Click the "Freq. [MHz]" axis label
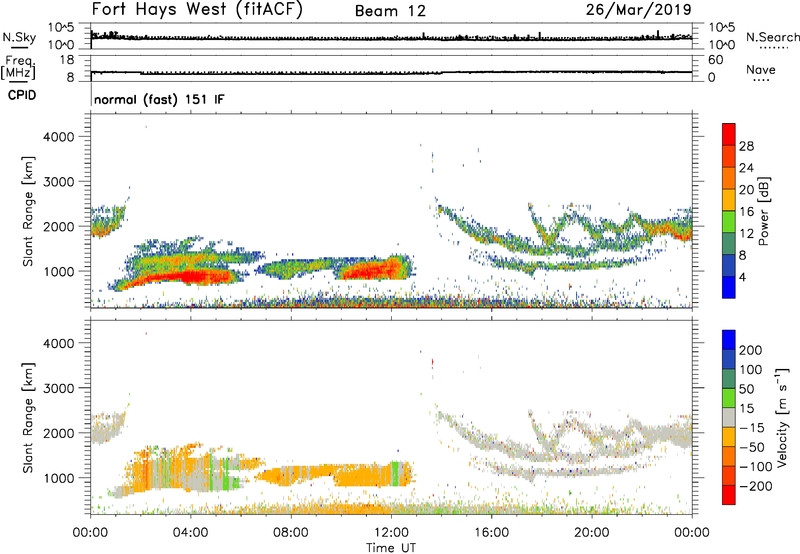 (x=19, y=67)
